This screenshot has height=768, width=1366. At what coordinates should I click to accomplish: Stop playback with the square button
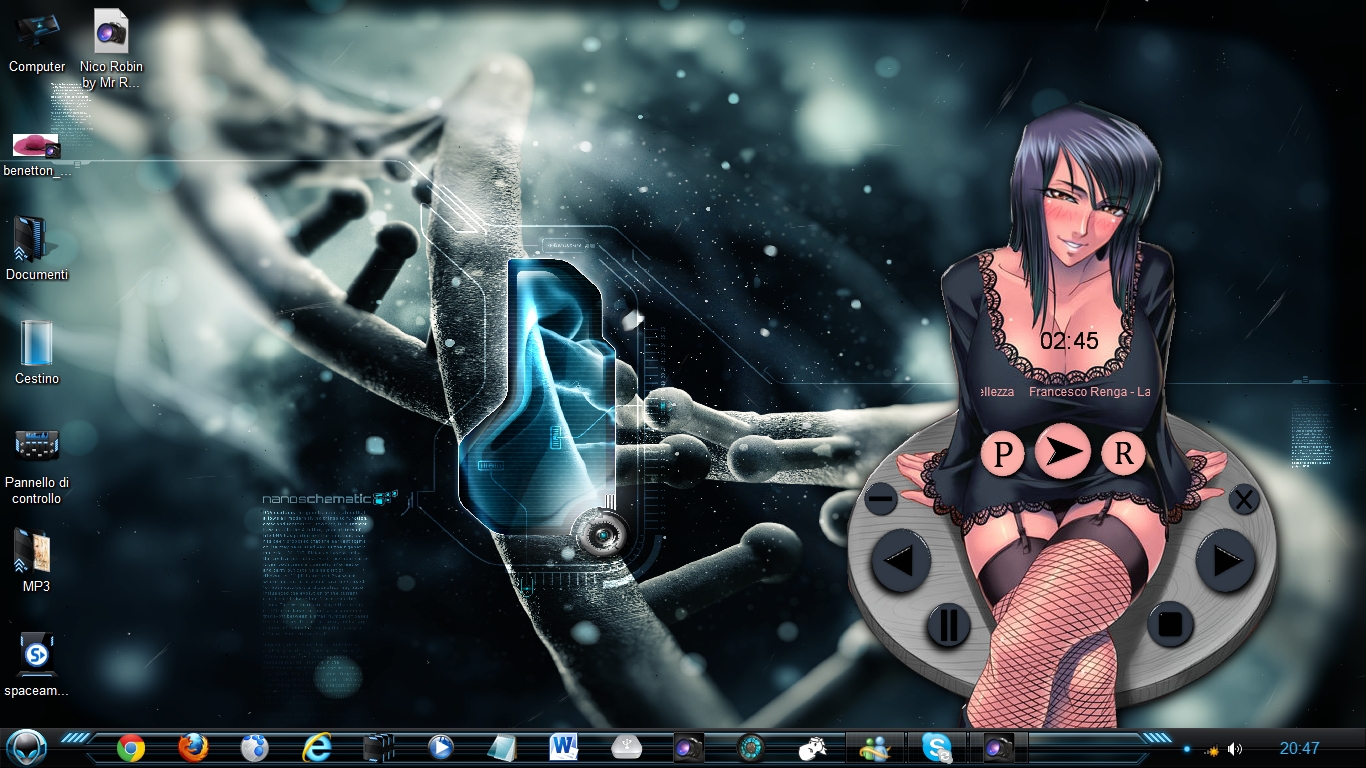[x=1170, y=624]
